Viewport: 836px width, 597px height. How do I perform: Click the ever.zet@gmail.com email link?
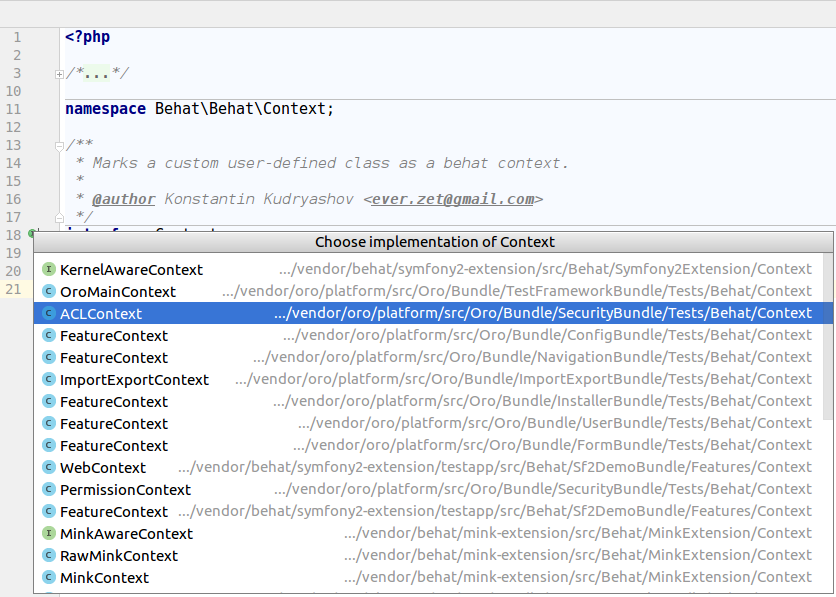point(453,199)
